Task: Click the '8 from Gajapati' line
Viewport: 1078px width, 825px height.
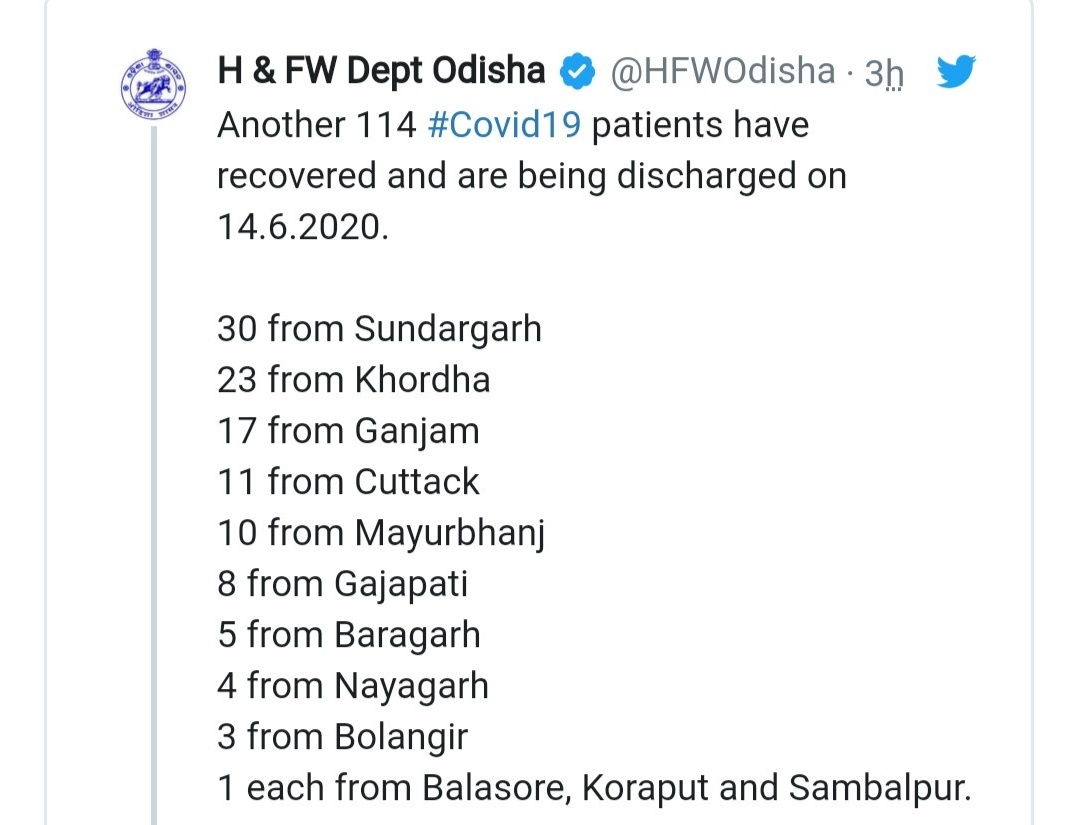Action: tap(342, 584)
